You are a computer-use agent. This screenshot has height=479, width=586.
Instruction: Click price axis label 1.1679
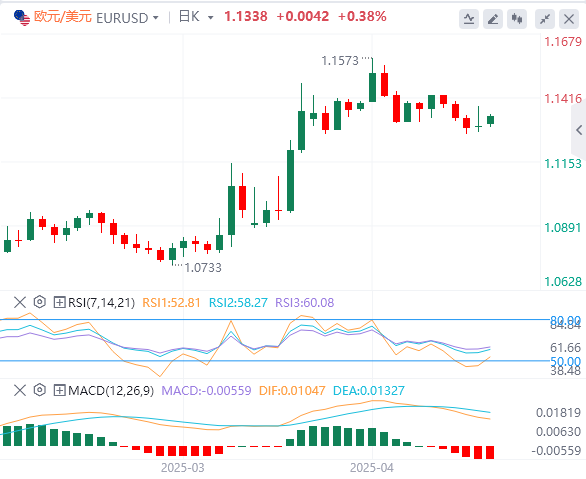click(563, 41)
